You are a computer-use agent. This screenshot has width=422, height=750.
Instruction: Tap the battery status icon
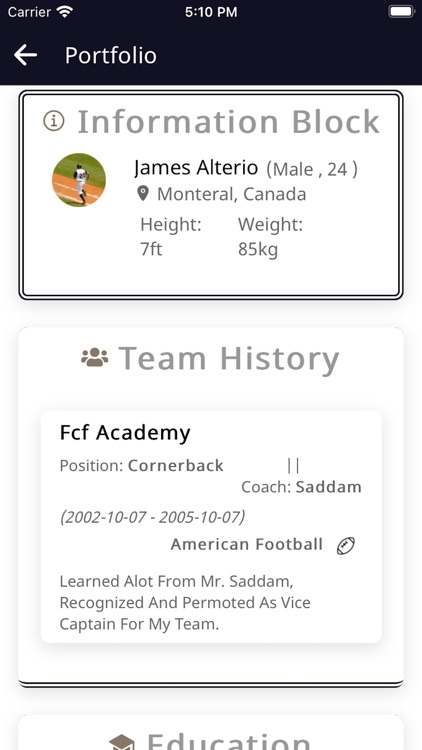click(400, 11)
